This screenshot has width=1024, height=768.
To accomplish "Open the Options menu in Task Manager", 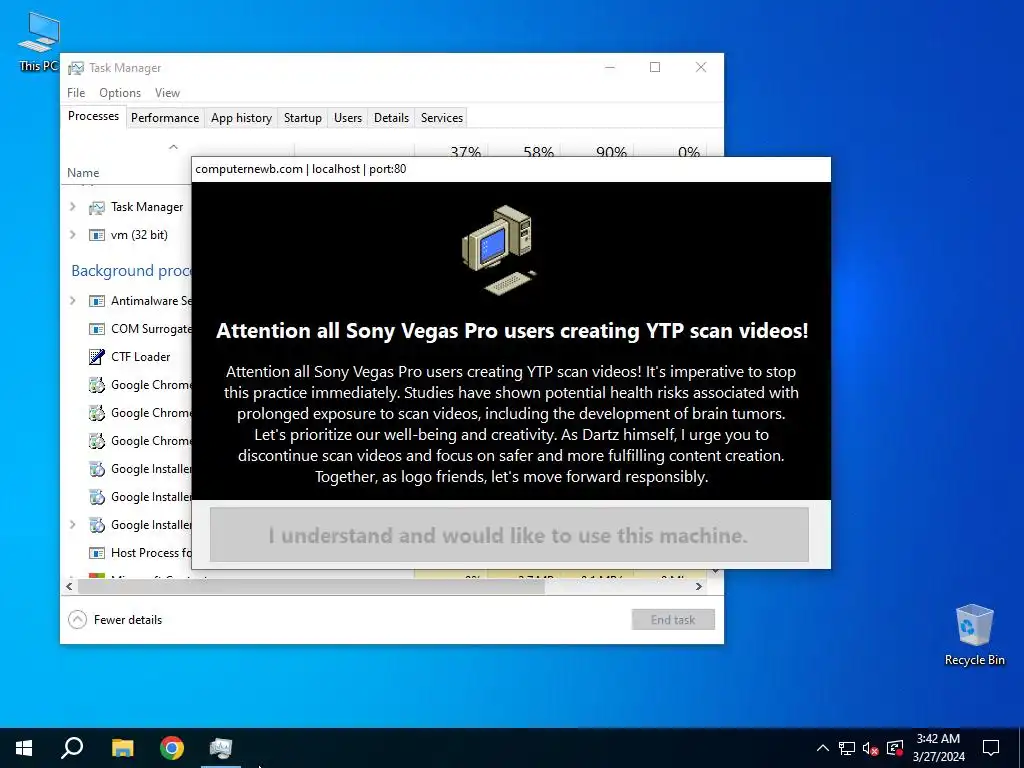I will coord(120,93).
